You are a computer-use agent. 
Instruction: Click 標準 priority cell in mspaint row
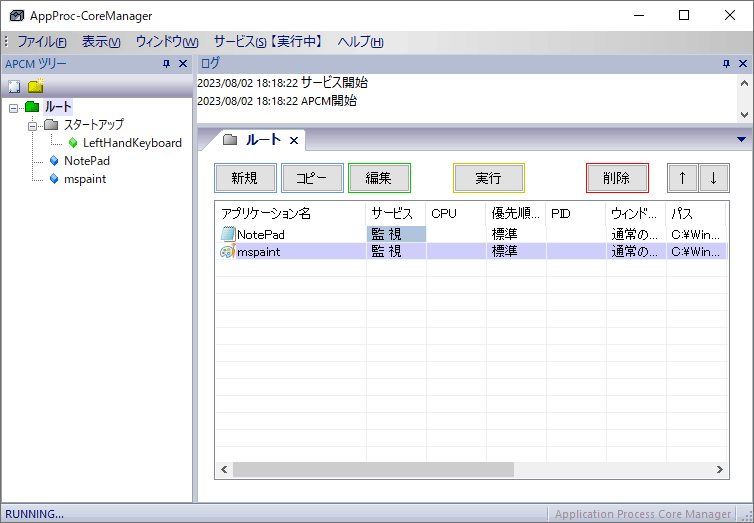(516, 251)
